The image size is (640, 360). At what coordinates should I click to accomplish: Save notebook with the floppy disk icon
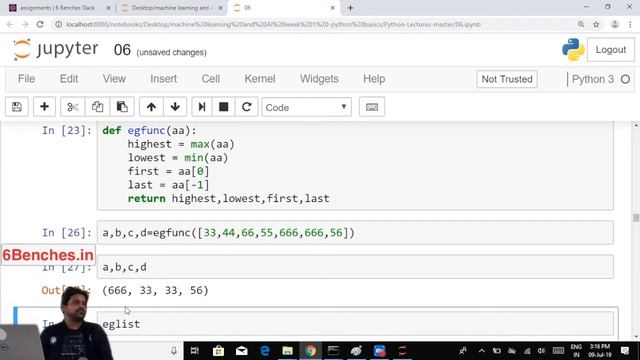(17, 107)
